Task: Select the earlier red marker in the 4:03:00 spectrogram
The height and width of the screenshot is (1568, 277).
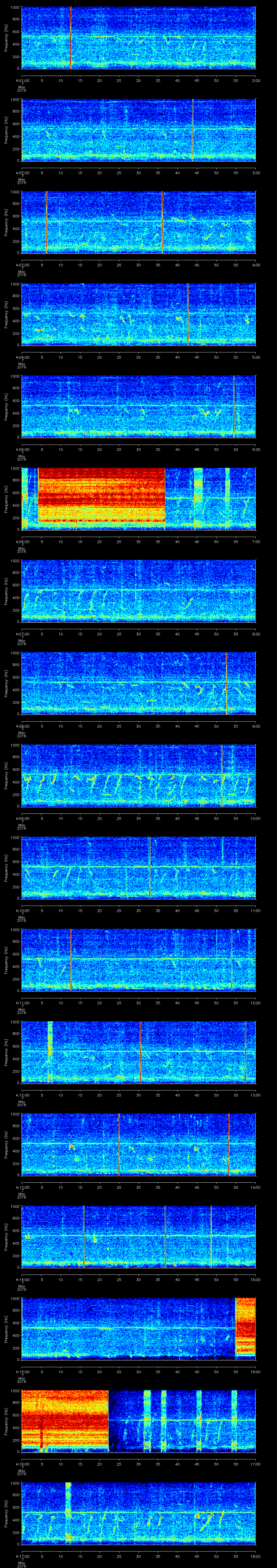Action: click(46, 222)
